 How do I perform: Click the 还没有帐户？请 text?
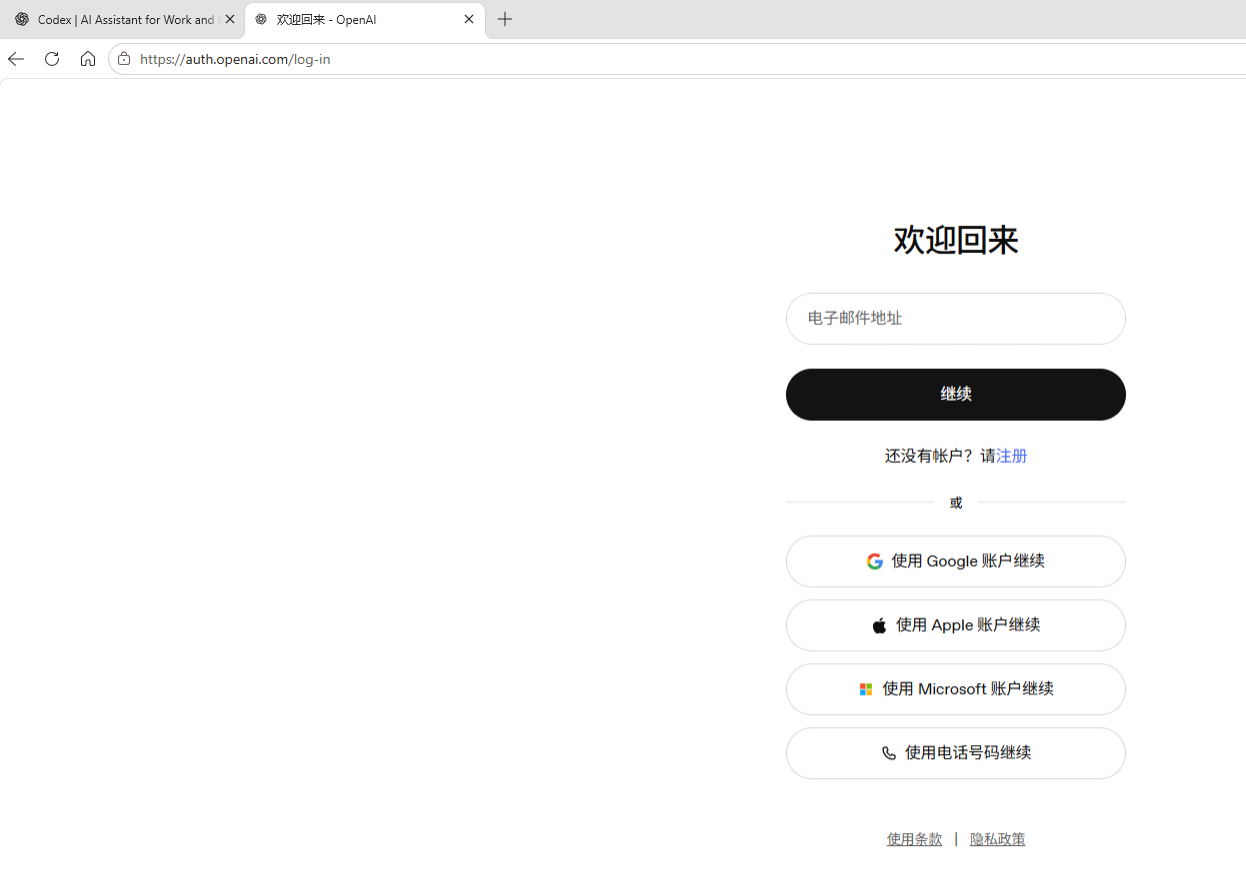point(940,456)
